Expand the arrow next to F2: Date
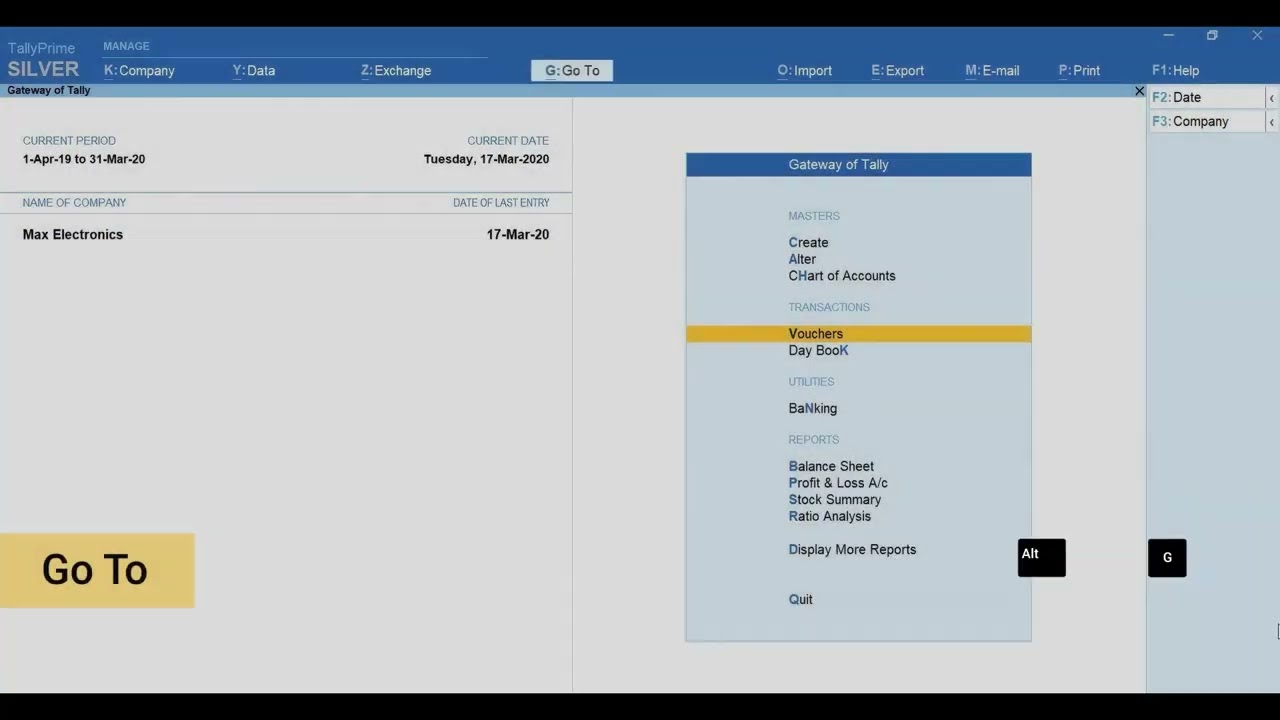The height and width of the screenshot is (720, 1280). pos(1272,97)
